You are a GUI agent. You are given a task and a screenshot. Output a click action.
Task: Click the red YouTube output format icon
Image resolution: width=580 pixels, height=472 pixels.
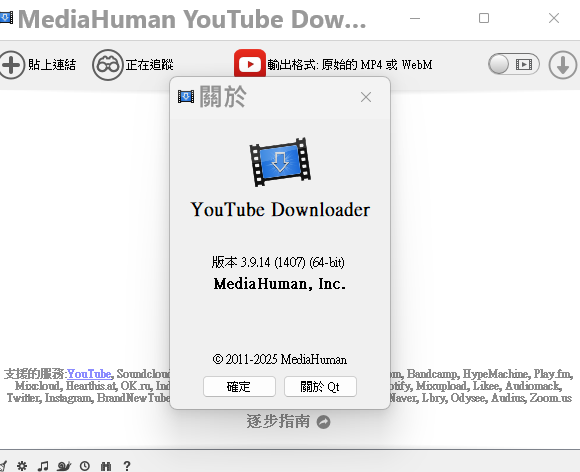250,64
